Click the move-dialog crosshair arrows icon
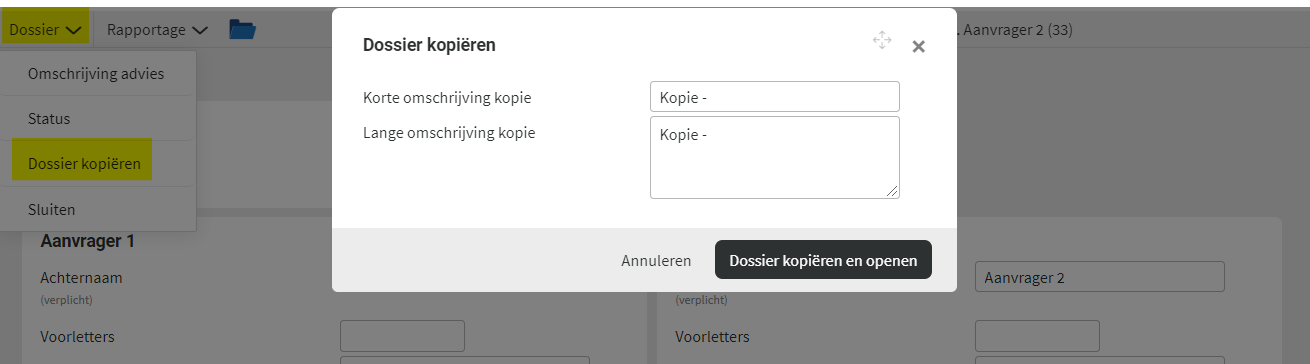The width and height of the screenshot is (1310, 364). 881,40
